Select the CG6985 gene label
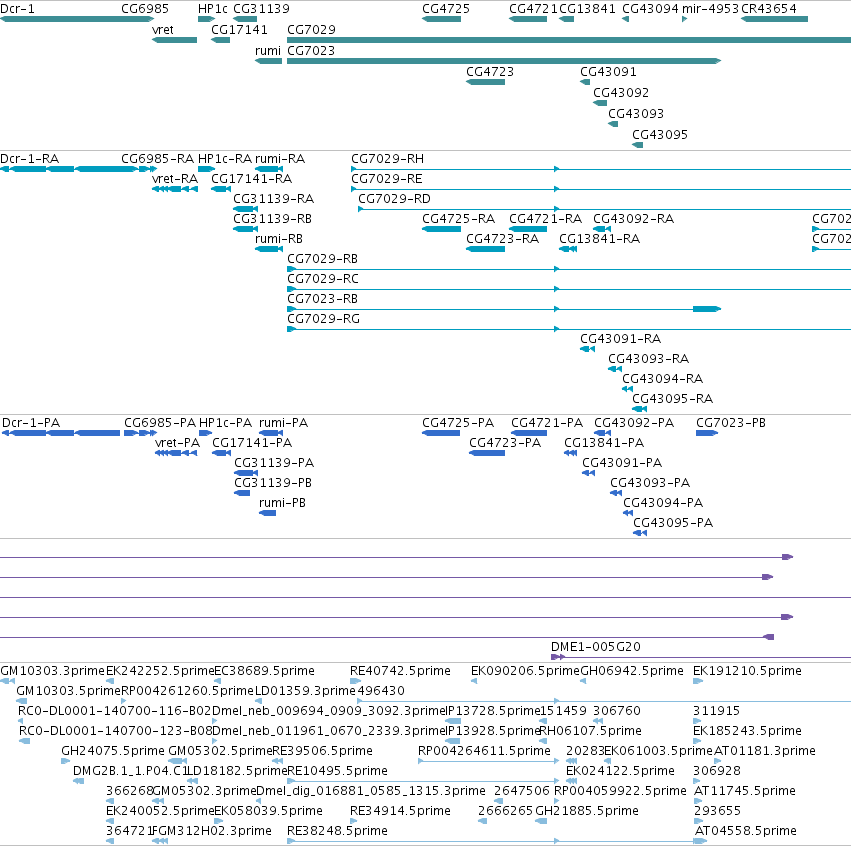 click(145, 9)
